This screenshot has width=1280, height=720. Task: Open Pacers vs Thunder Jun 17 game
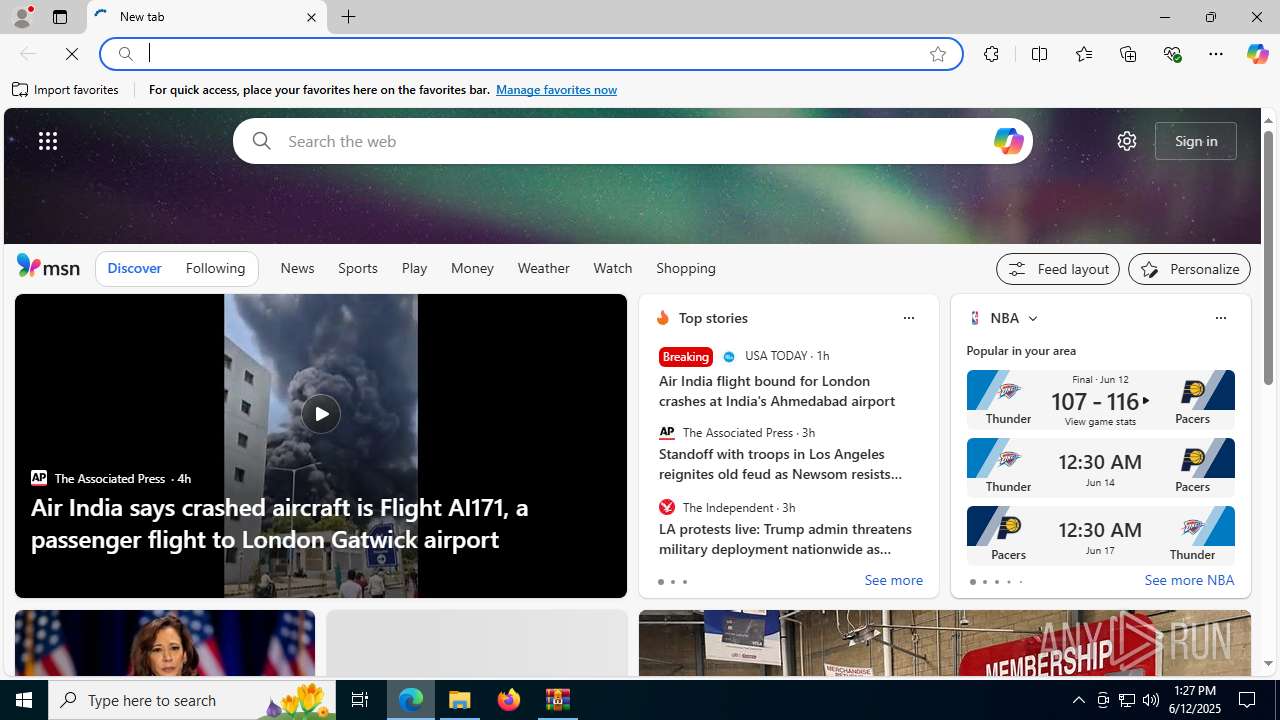(1100, 535)
